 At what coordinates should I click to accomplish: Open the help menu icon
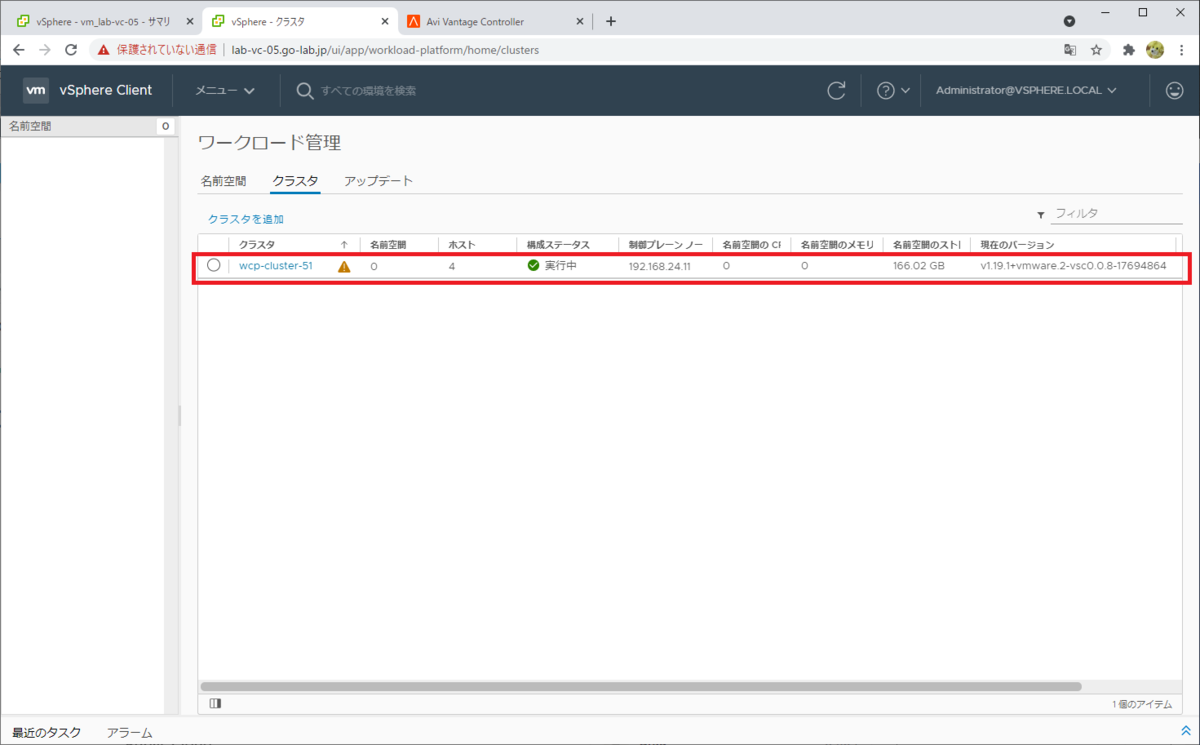(886, 89)
